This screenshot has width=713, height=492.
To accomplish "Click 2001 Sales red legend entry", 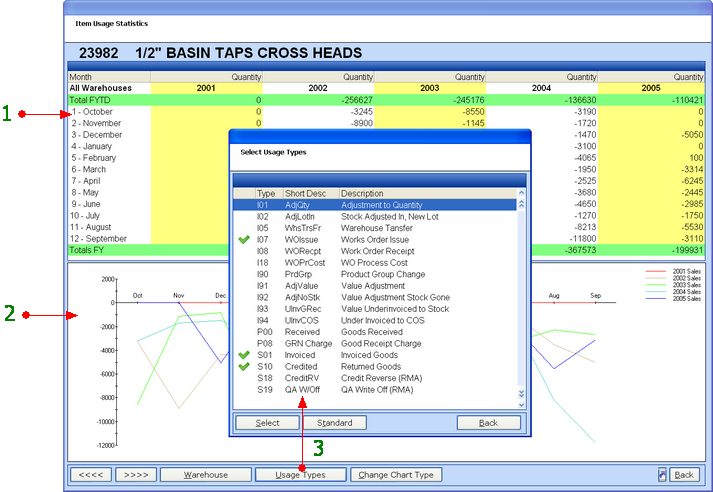I will coord(673,271).
